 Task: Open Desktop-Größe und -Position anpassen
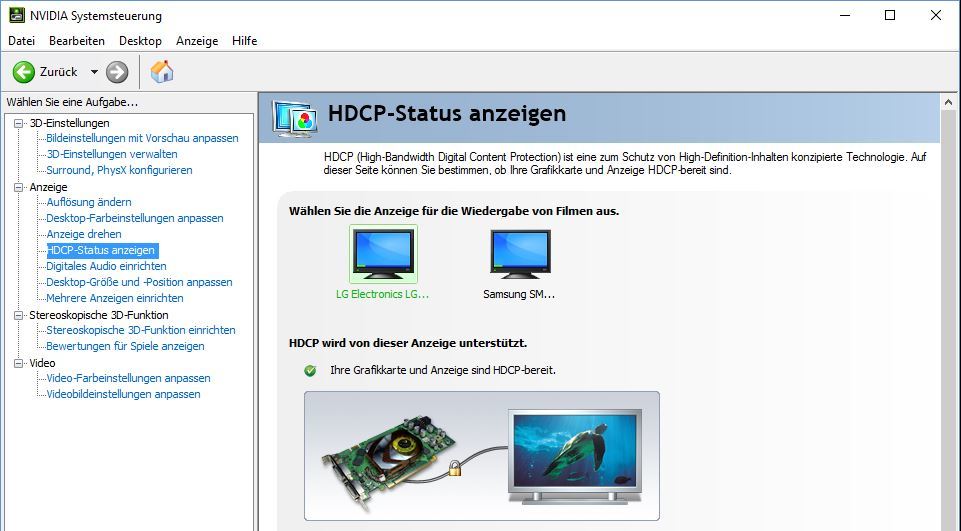coord(140,282)
